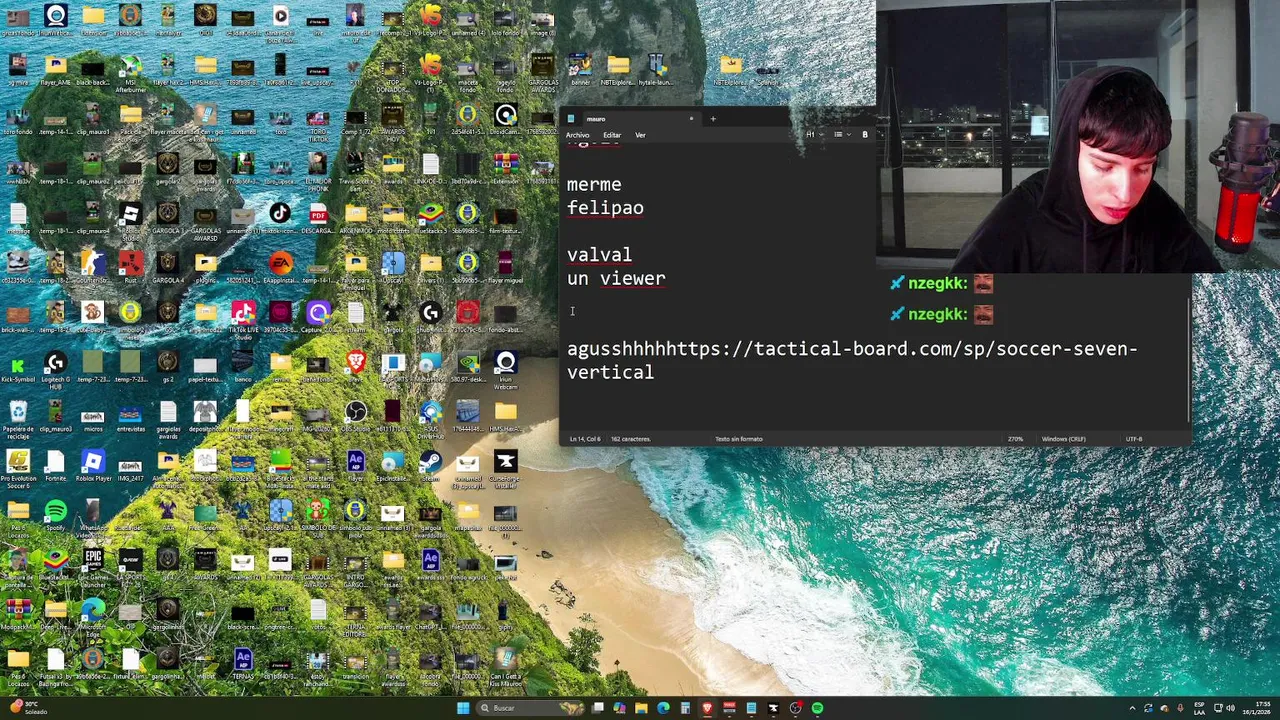Click the 'felipao' line in Notepad
Screen dimensions: 1280x720
click(x=605, y=208)
